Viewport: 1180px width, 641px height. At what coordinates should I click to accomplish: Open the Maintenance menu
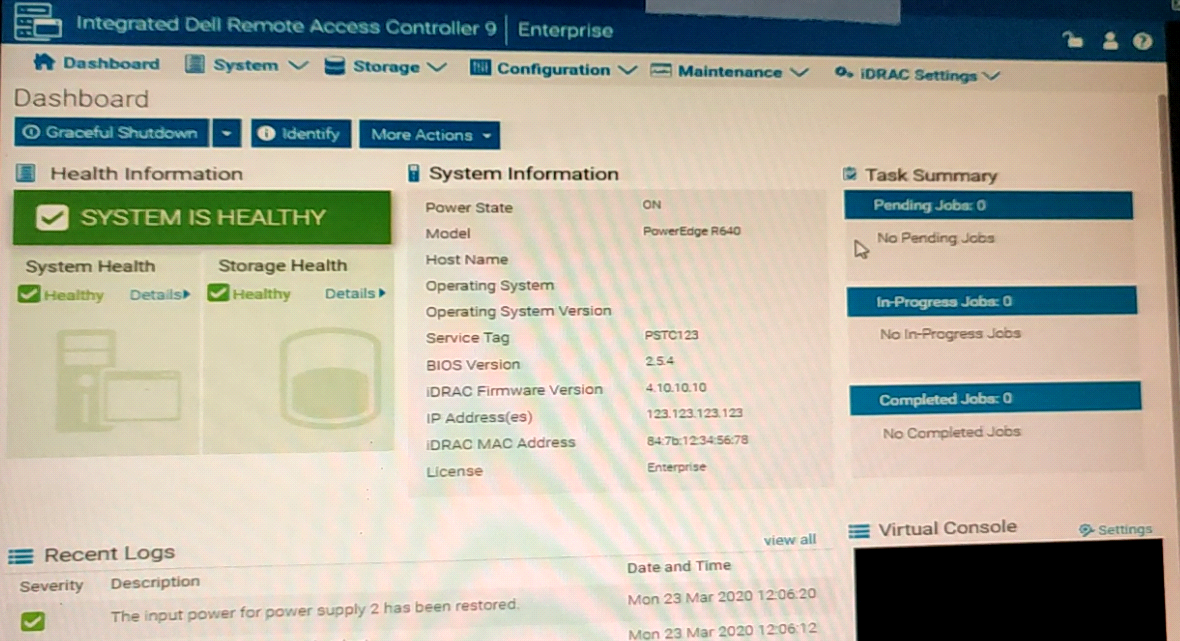coord(729,72)
